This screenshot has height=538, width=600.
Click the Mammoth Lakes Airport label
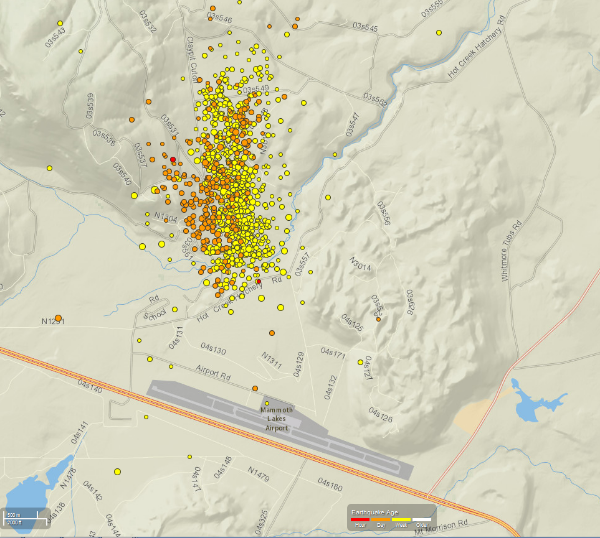276,419
